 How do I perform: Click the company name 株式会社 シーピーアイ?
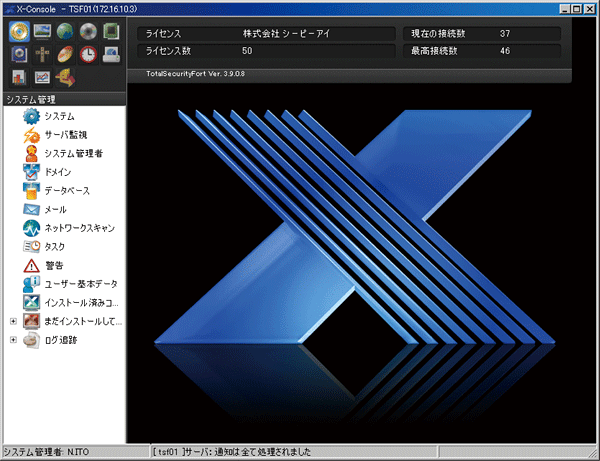coord(286,34)
